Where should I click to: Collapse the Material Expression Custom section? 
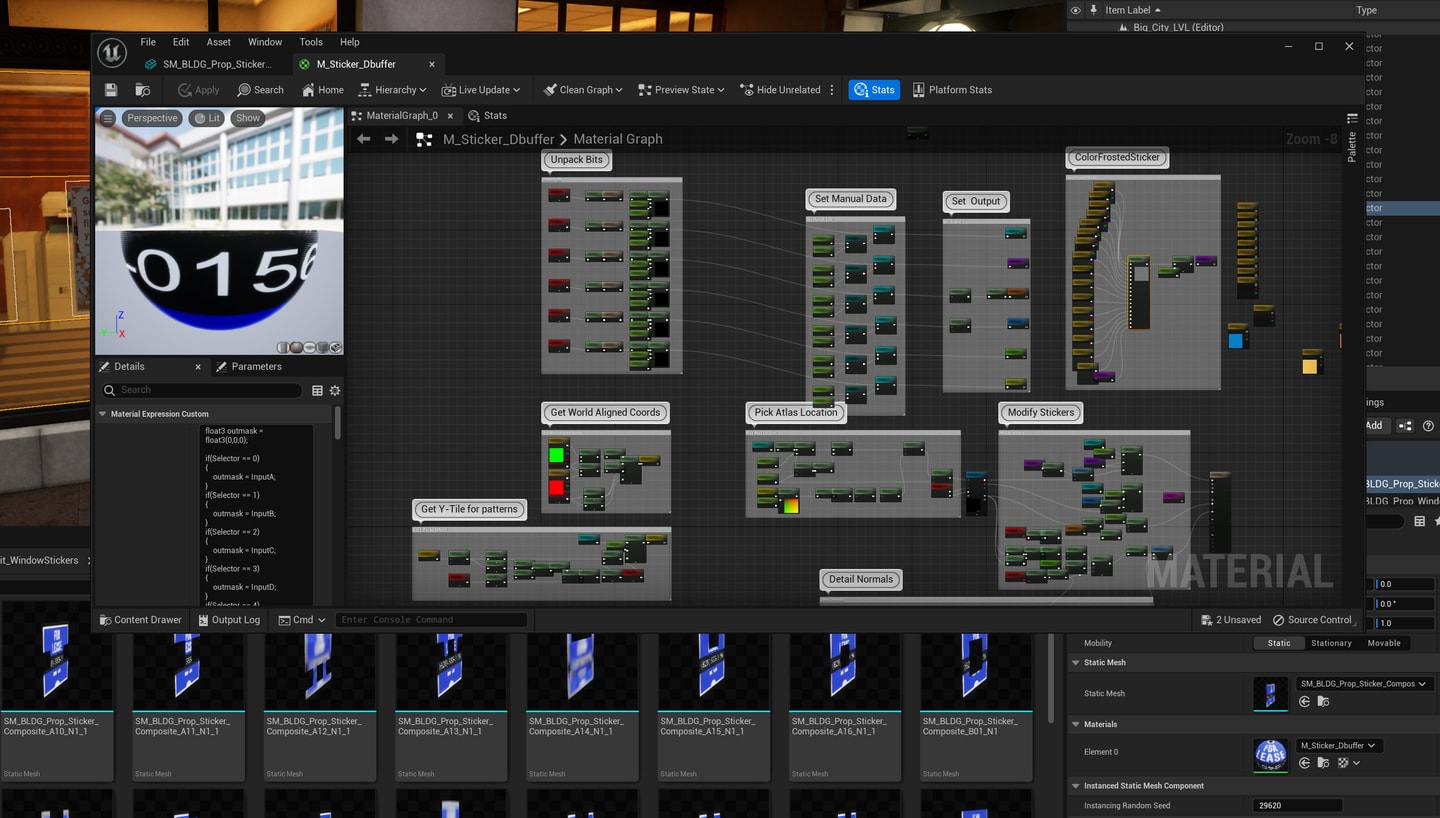point(102,414)
